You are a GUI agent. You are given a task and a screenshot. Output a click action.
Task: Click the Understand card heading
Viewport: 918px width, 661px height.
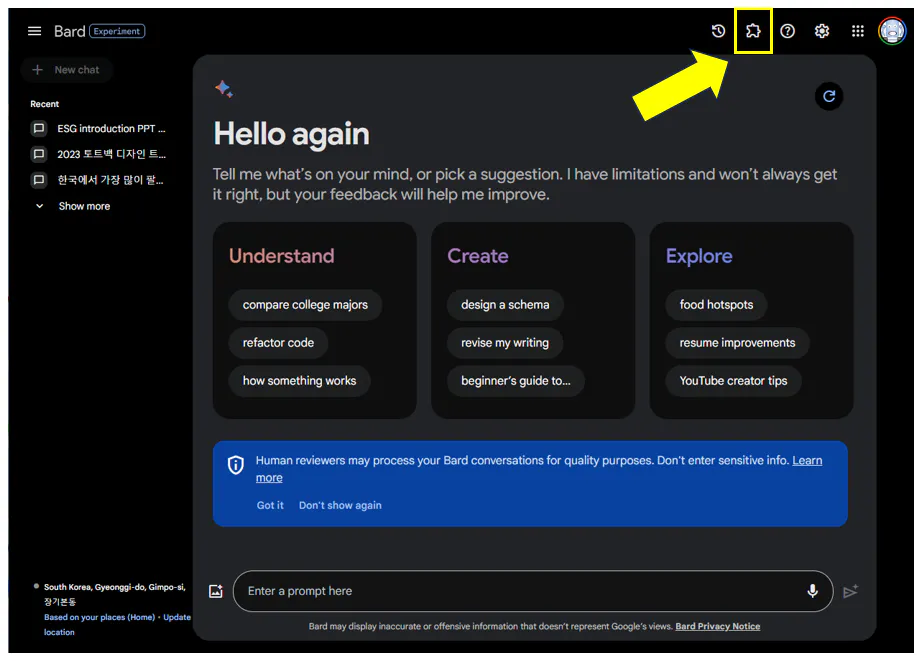tap(282, 256)
